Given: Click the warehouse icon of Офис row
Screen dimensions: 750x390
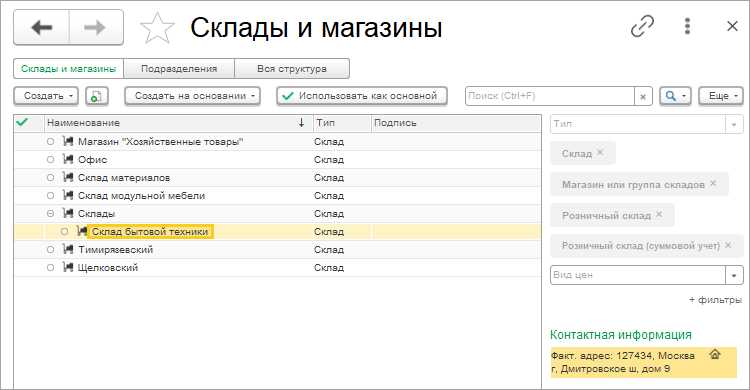Looking at the screenshot, I should tap(68, 159).
